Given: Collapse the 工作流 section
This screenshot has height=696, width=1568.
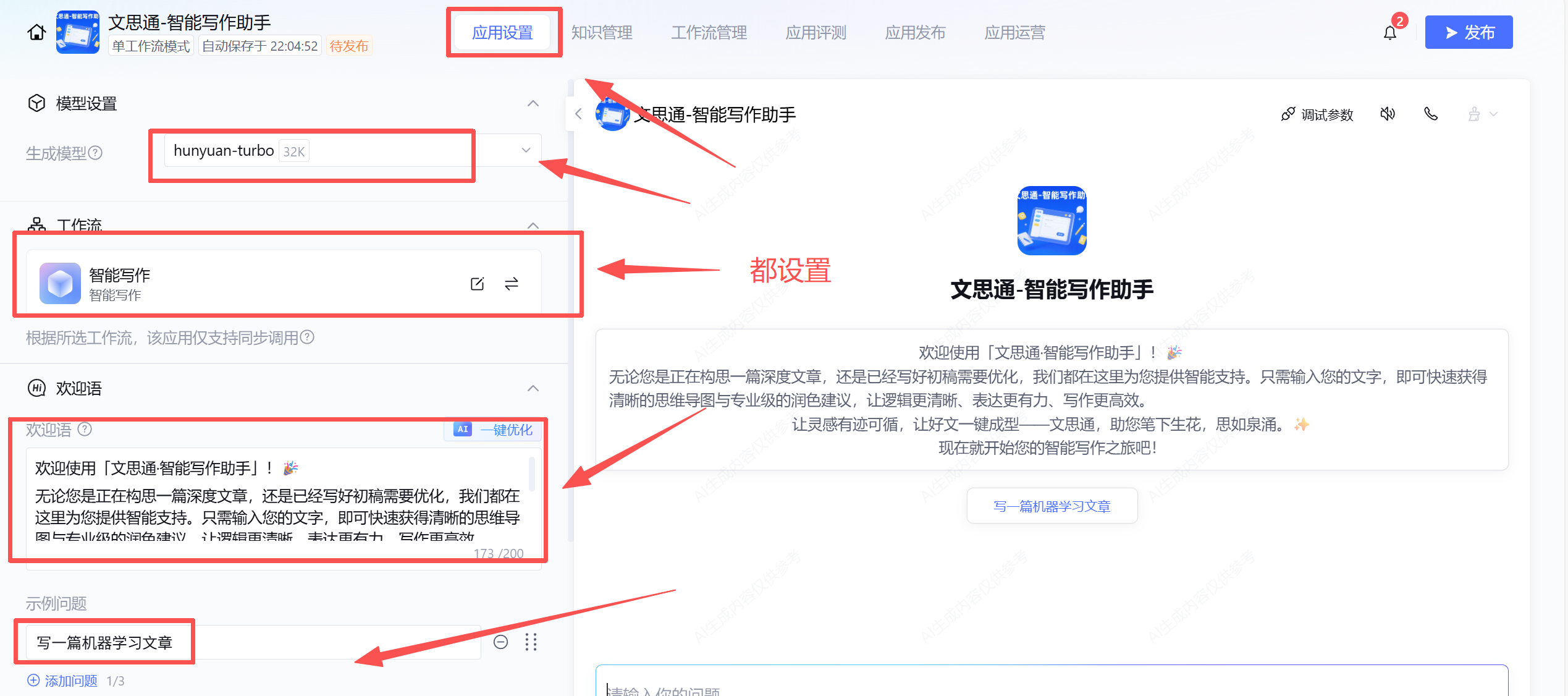Looking at the screenshot, I should 533,225.
